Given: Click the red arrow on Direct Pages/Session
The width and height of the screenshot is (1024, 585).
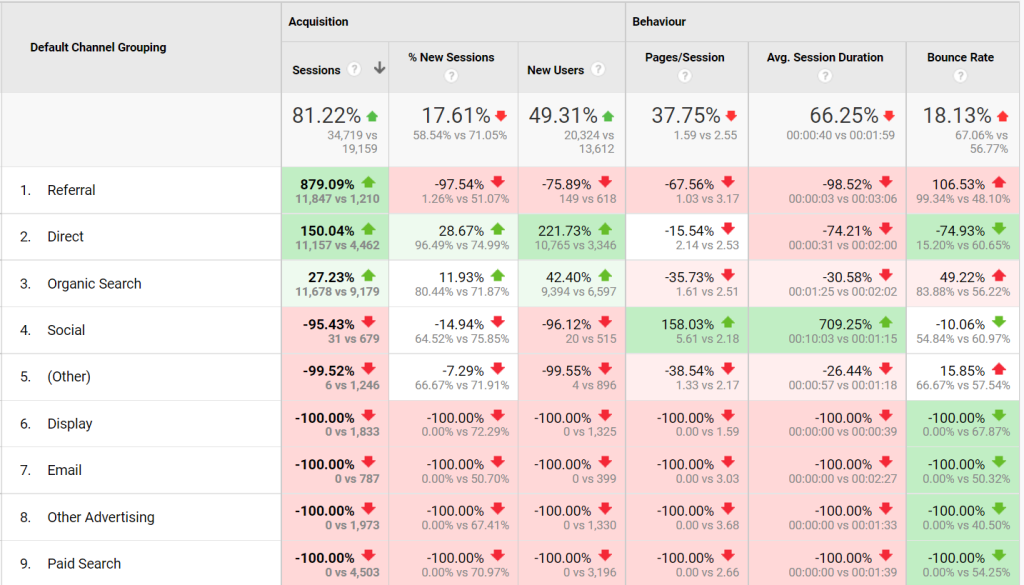Looking at the screenshot, I should click(729, 229).
